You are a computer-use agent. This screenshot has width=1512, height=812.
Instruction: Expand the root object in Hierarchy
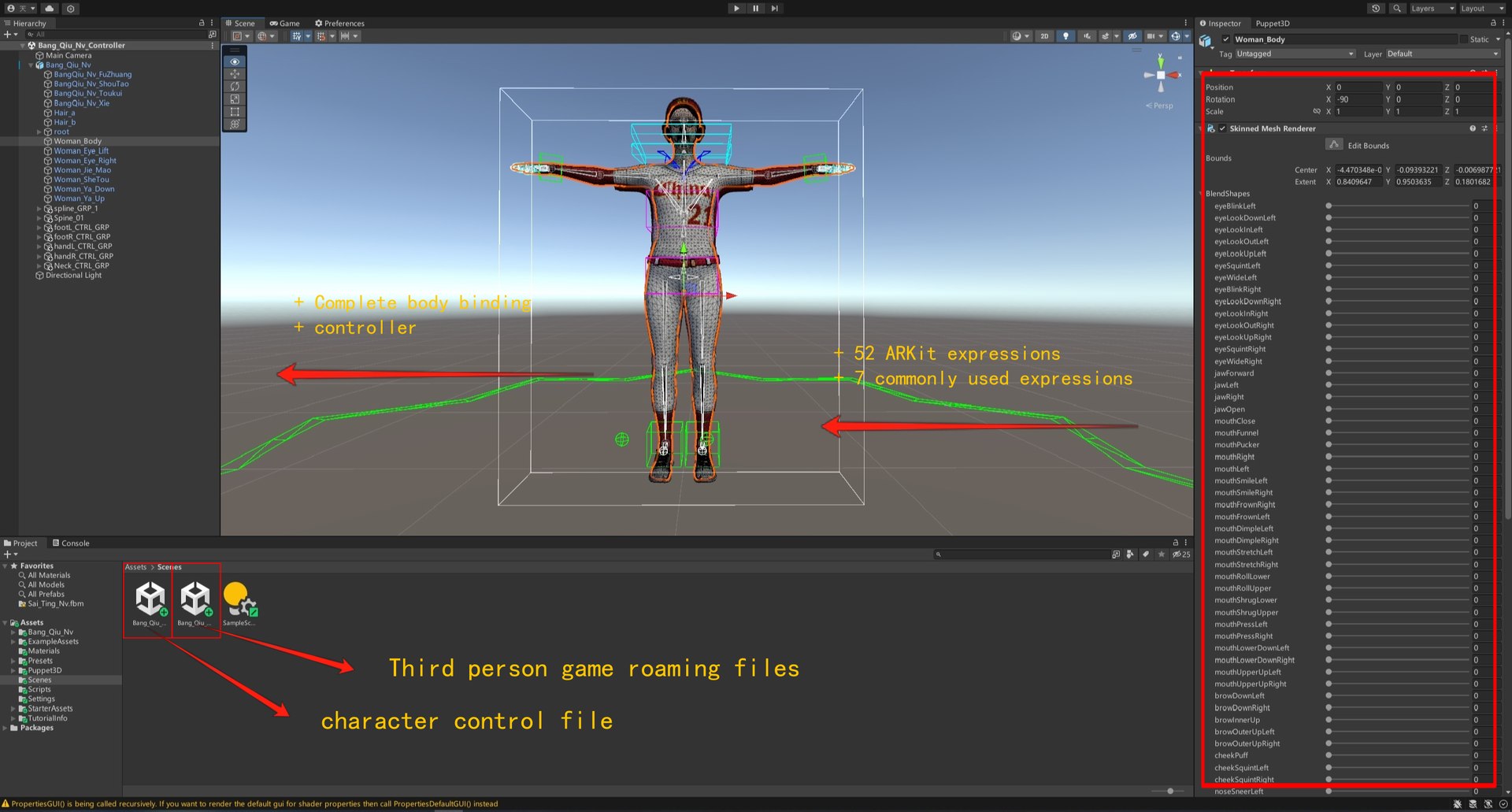coord(39,132)
